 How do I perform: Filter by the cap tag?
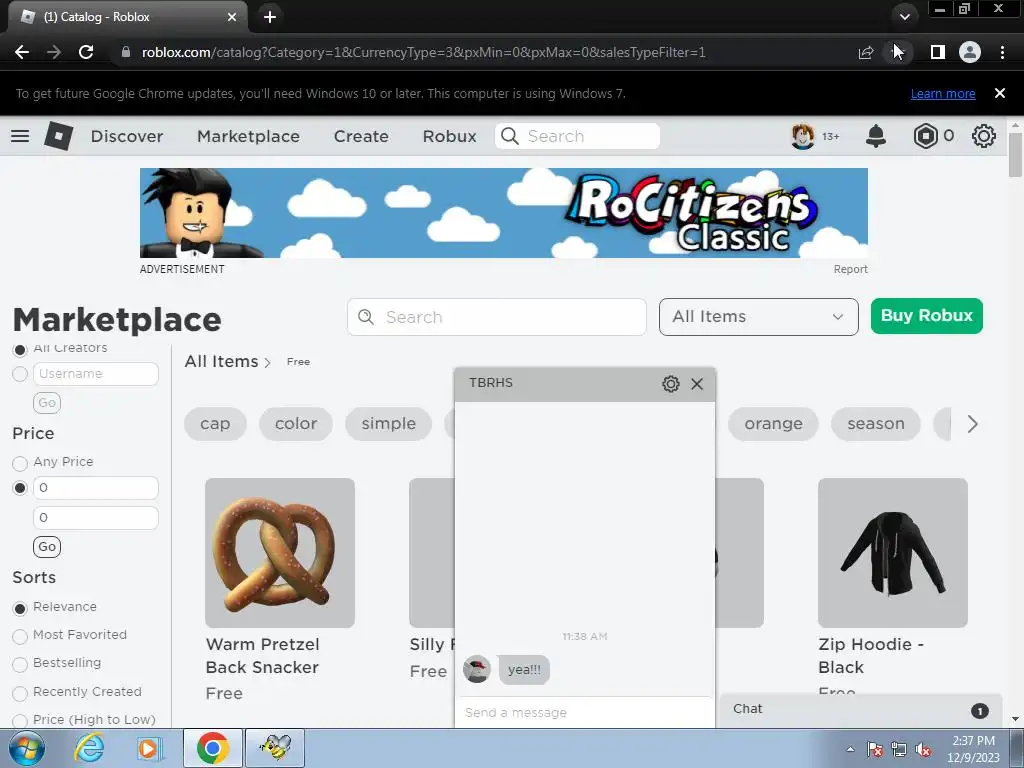216,424
